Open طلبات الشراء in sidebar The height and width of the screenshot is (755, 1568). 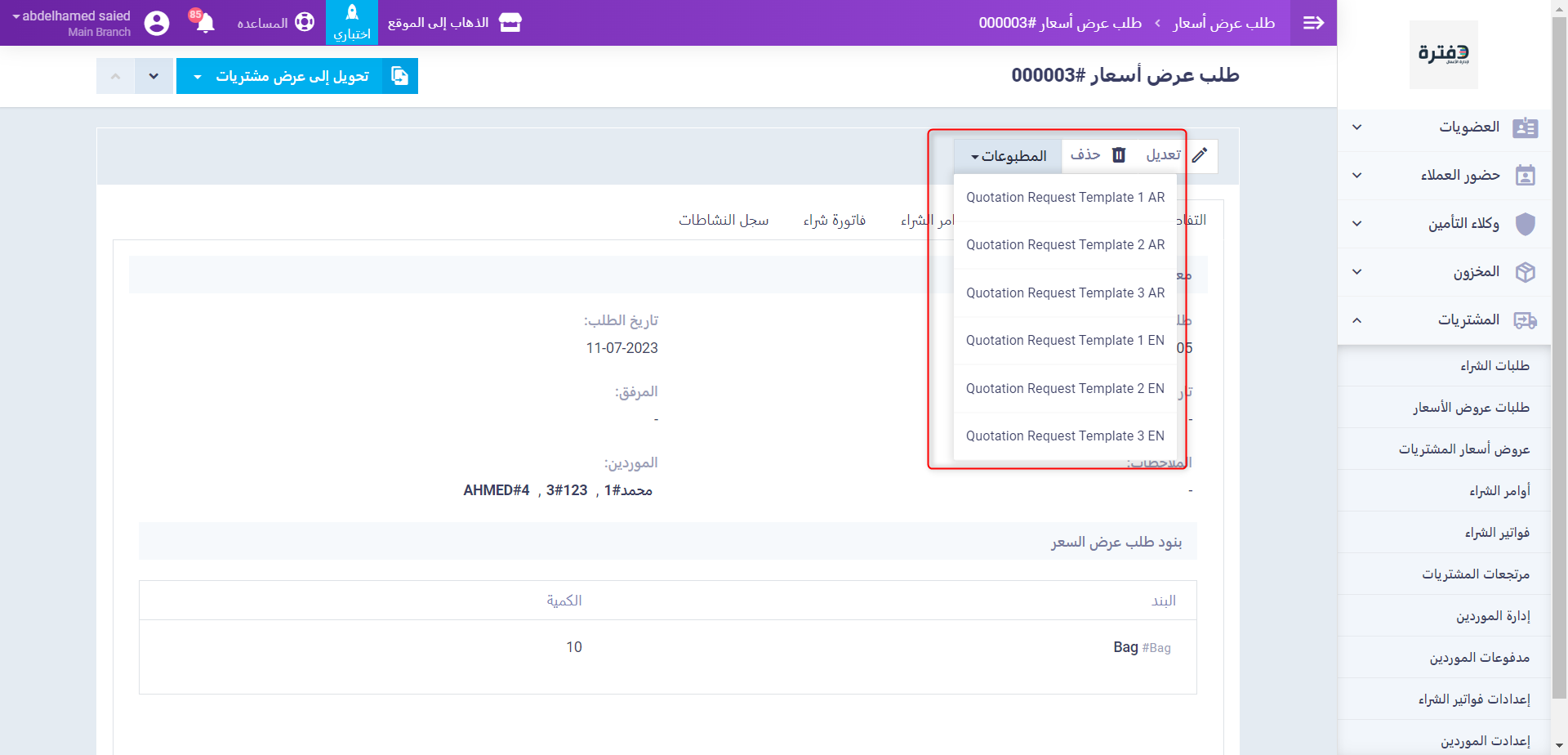(1444, 366)
